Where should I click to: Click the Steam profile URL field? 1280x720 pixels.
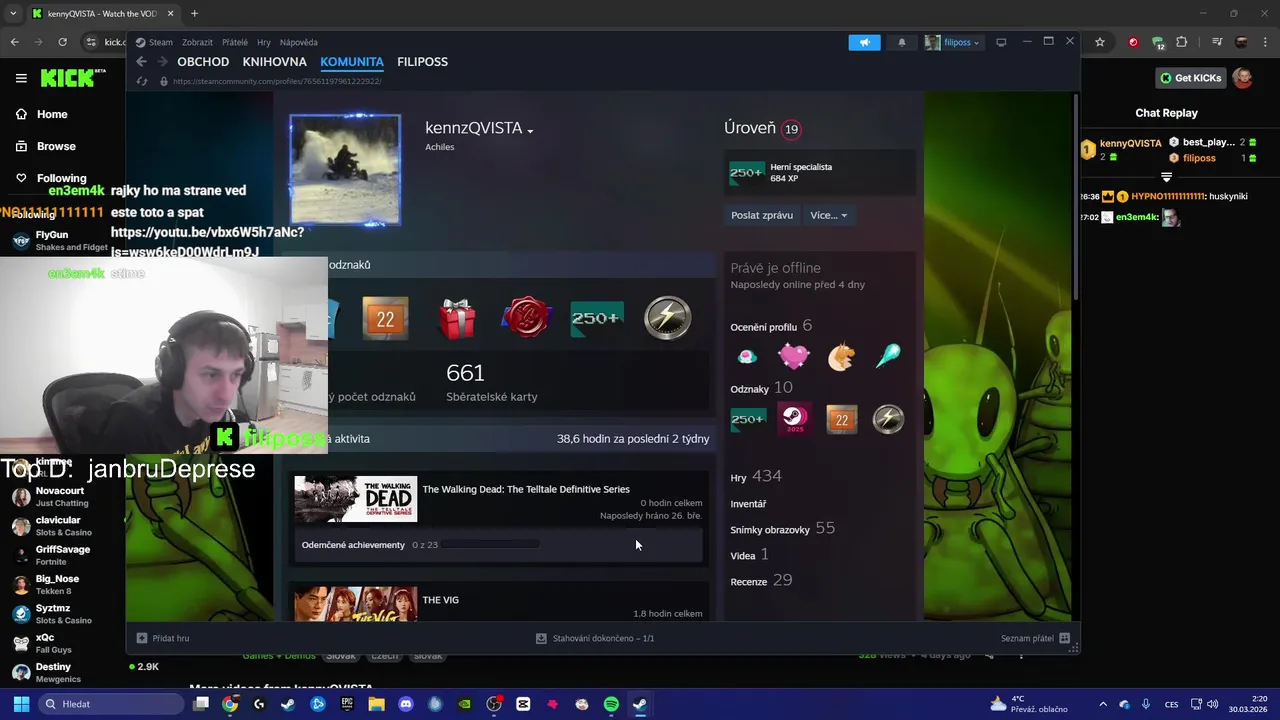point(277,81)
